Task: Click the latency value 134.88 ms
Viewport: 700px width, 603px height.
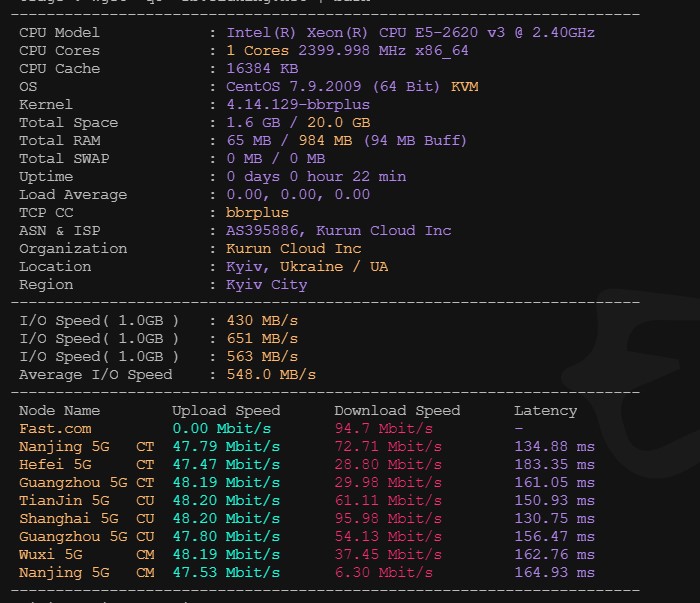Action: tap(554, 447)
